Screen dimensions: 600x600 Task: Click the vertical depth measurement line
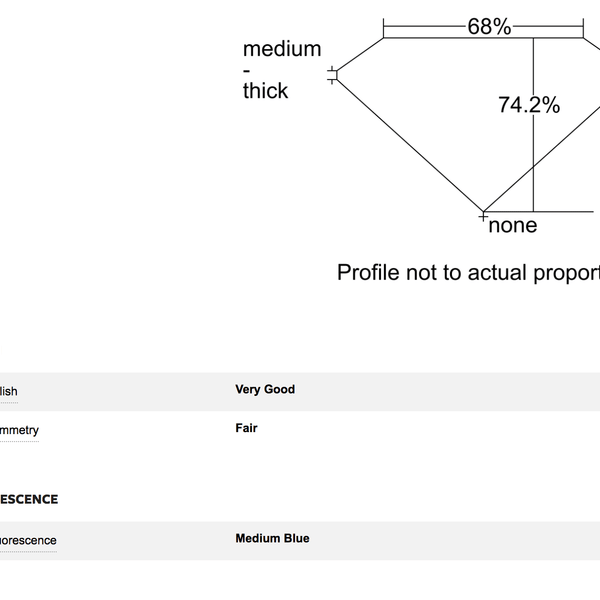tap(533, 161)
